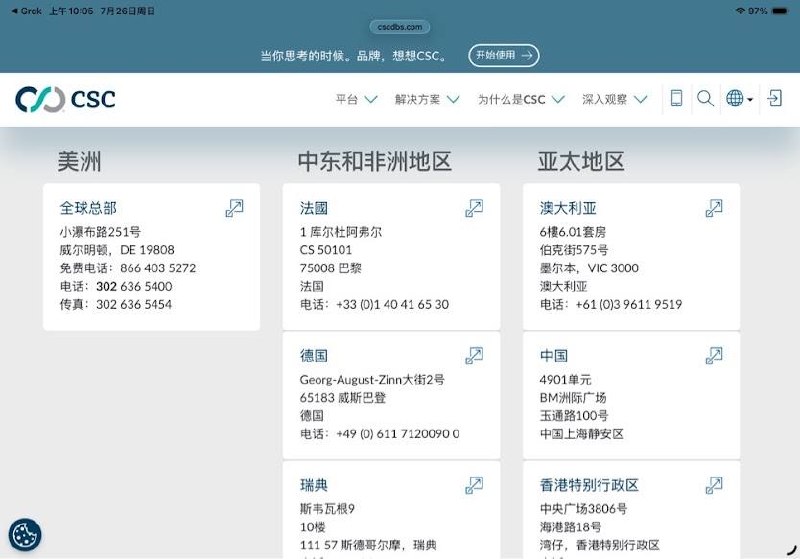The image size is (800, 559).
Task: Open 香港特别行政区 card external link icon
Action: tap(714, 485)
